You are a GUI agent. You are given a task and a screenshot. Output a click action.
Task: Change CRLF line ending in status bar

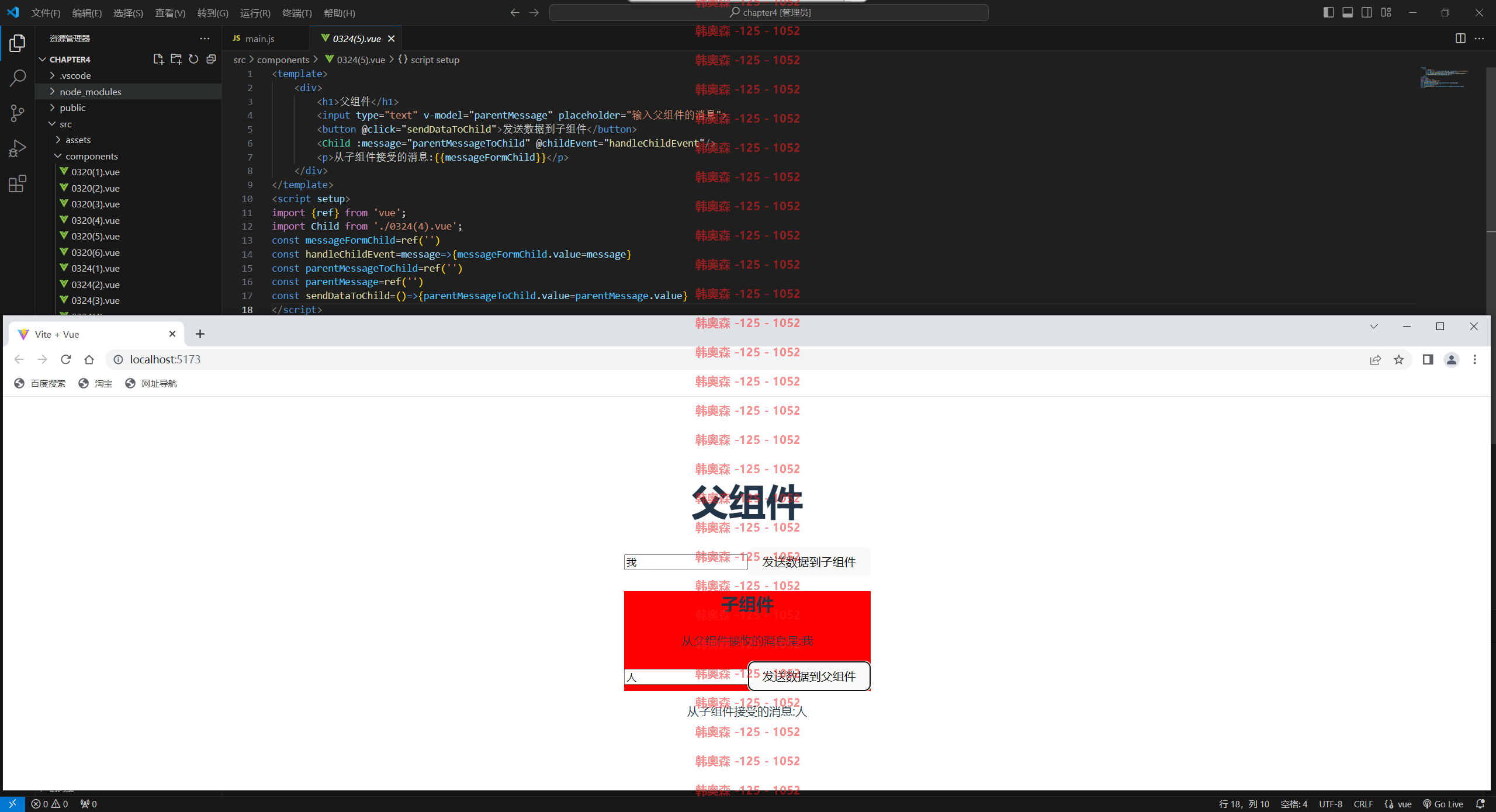1363,804
